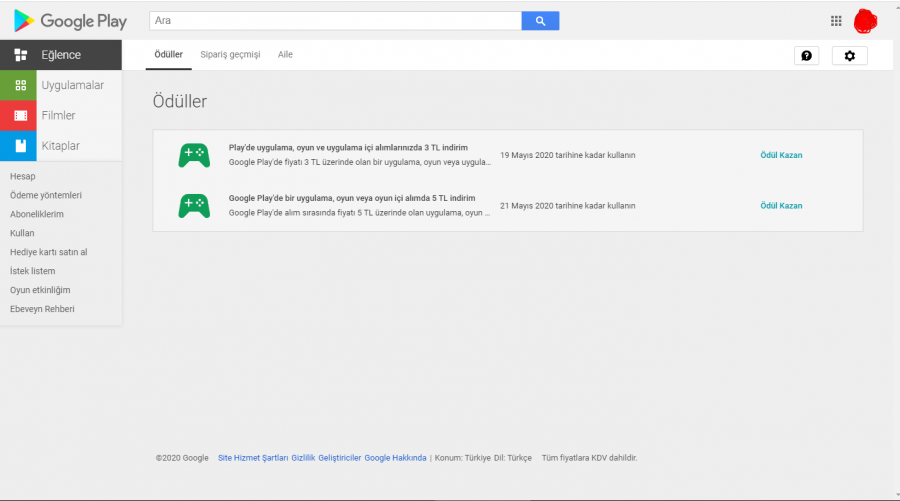Viewport: 900px width, 501px height.
Task: Click Ödül Kazan for the 5 TL reward
Action: point(781,206)
